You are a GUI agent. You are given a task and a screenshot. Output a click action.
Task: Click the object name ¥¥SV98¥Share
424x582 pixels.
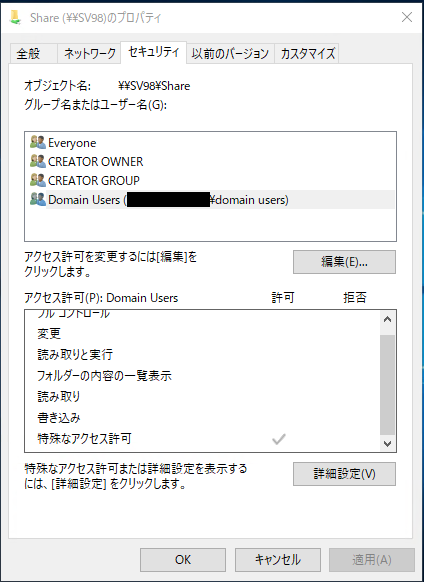click(154, 86)
